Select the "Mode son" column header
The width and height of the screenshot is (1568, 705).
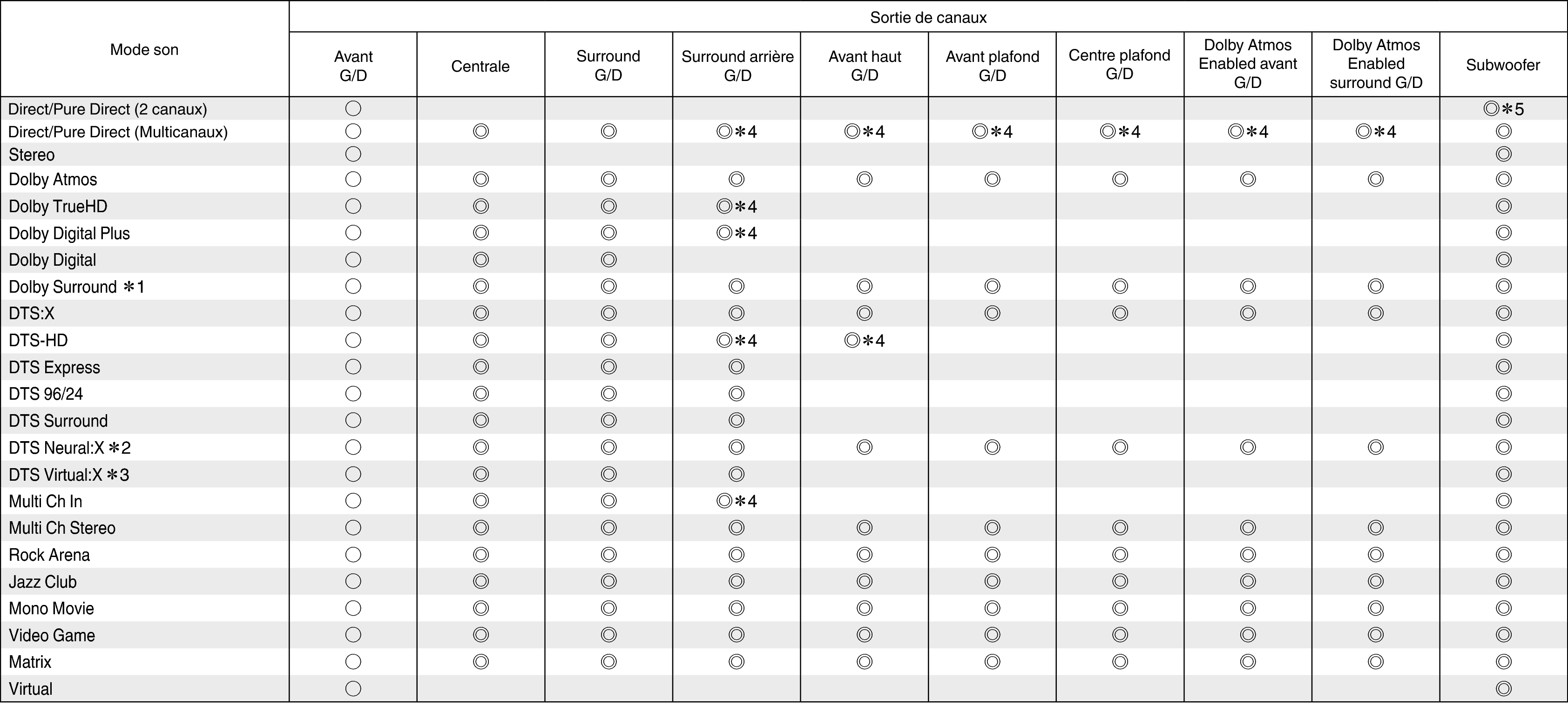pyautogui.click(x=144, y=50)
